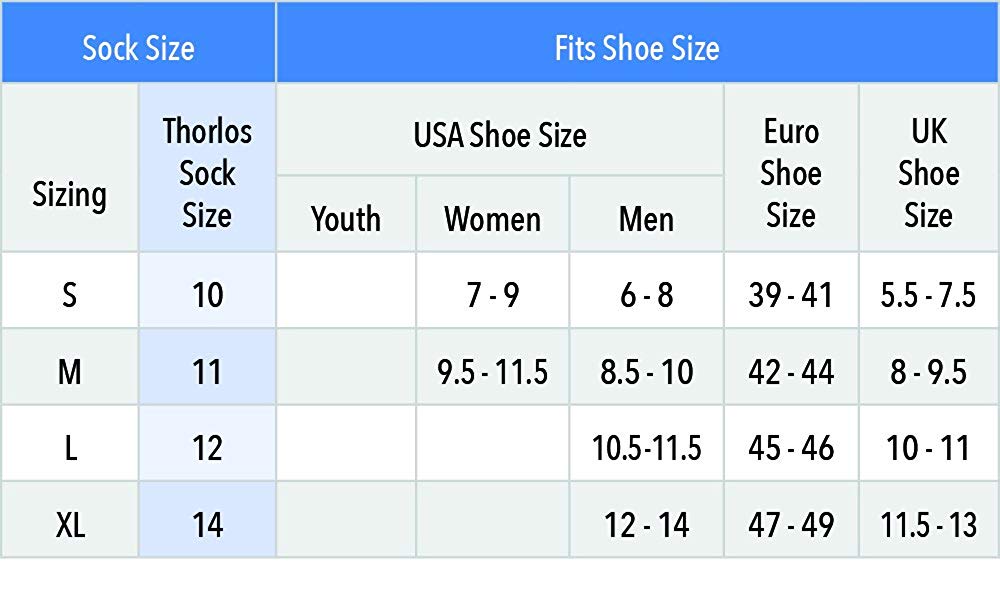Click UK 10 - 11 cell
The width and height of the screenshot is (1000, 600).
[929, 443]
